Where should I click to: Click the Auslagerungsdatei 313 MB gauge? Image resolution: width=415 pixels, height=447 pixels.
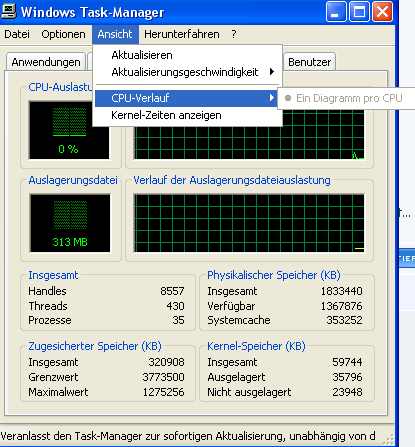(x=70, y=223)
